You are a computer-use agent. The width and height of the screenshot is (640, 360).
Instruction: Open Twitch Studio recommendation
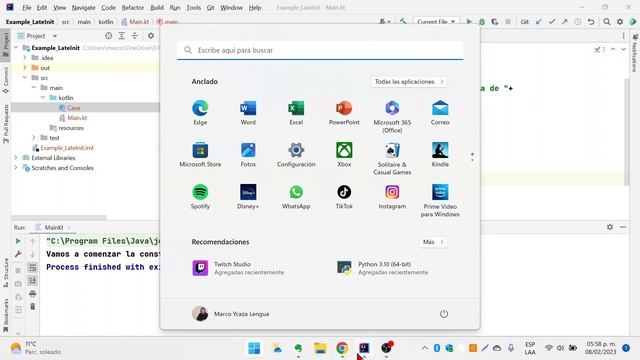[238, 268]
